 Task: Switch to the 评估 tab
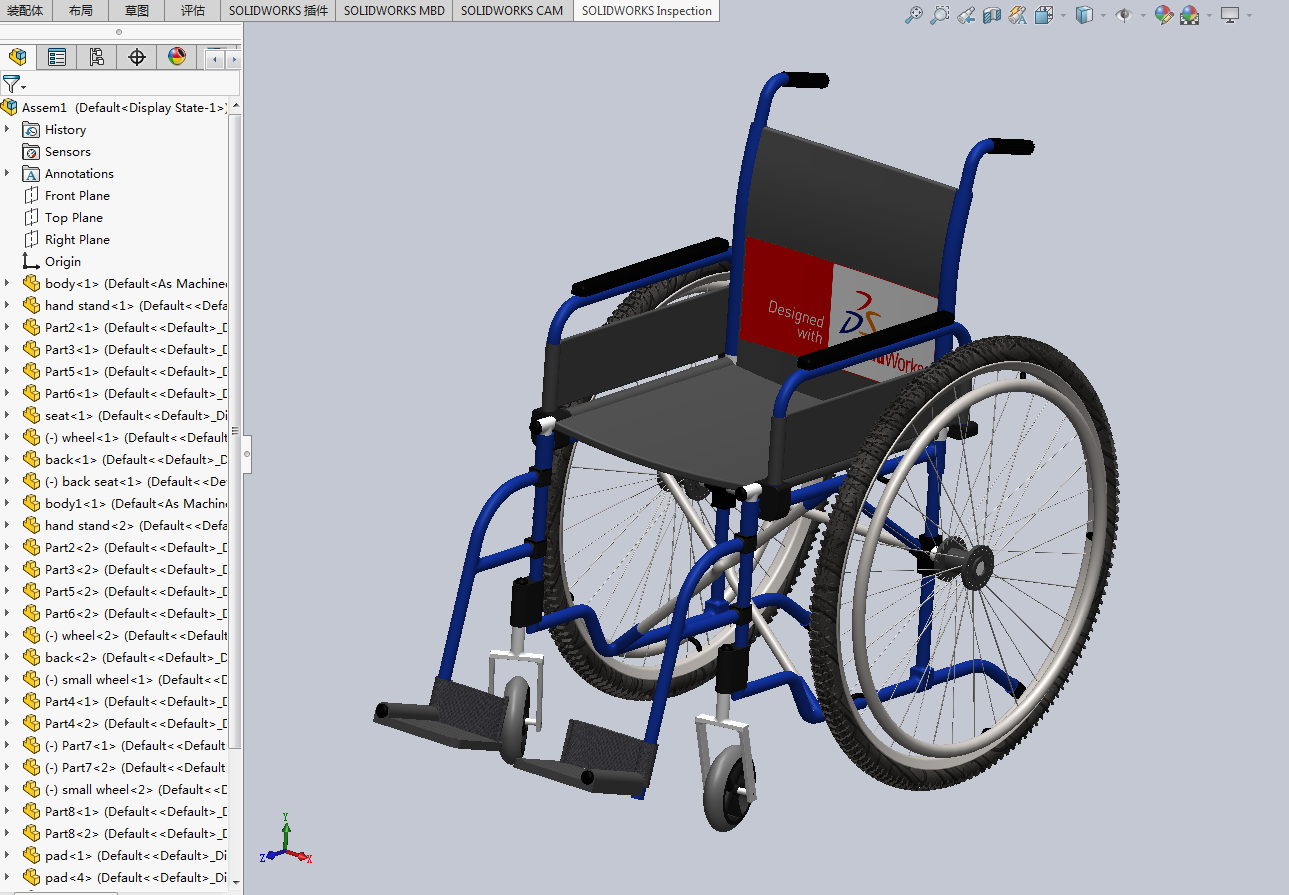[193, 11]
